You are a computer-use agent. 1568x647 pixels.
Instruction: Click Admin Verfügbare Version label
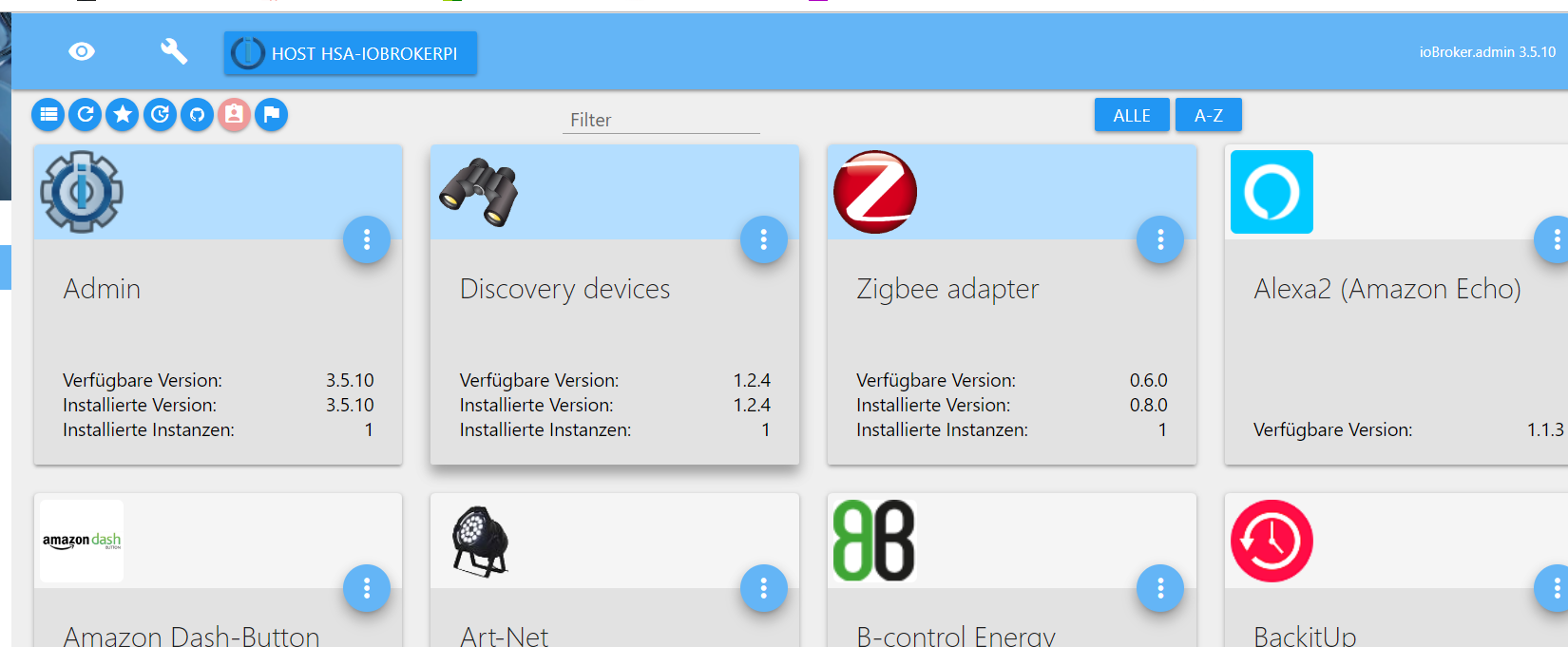[143, 380]
